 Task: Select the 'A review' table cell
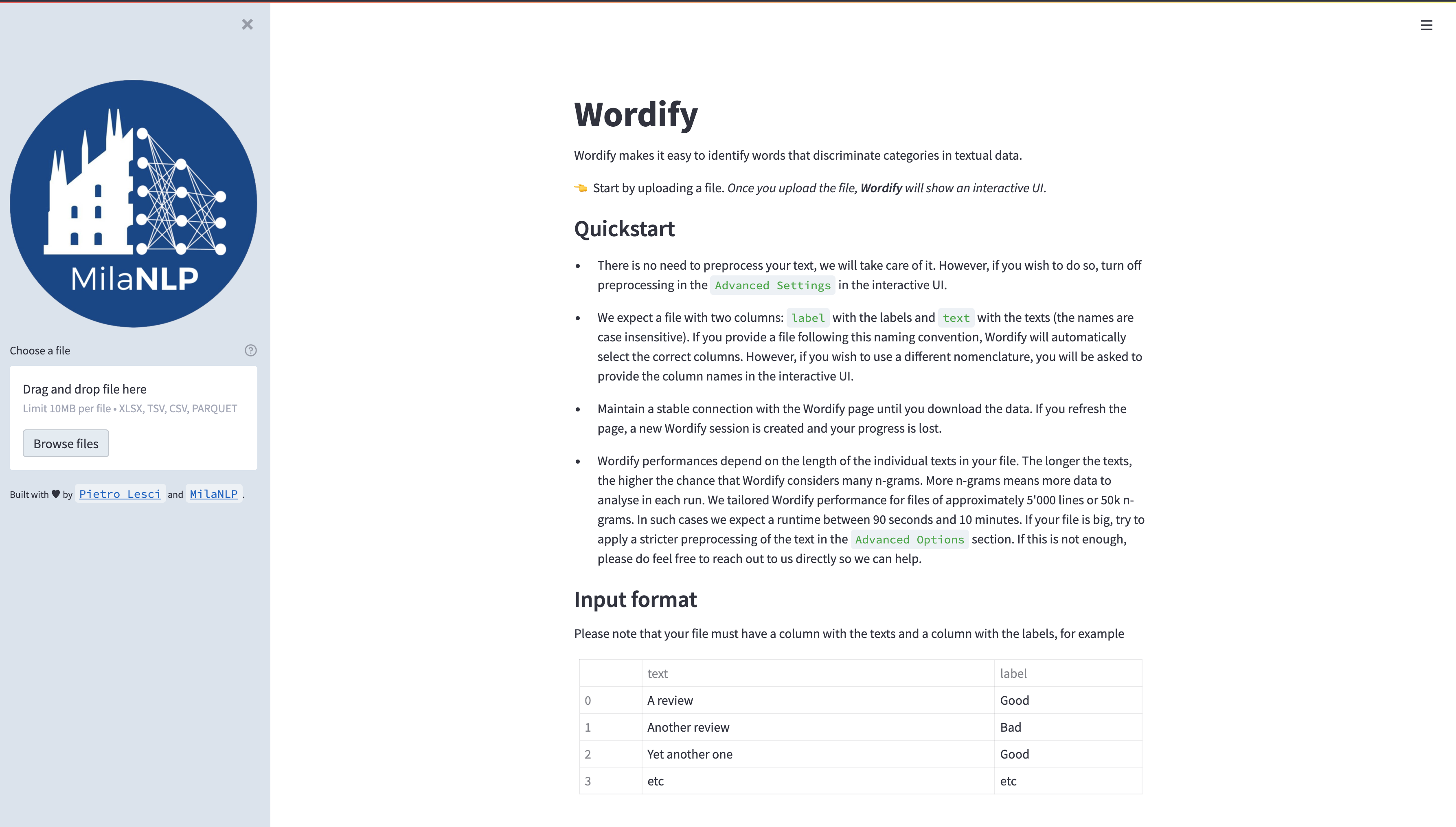[670, 700]
